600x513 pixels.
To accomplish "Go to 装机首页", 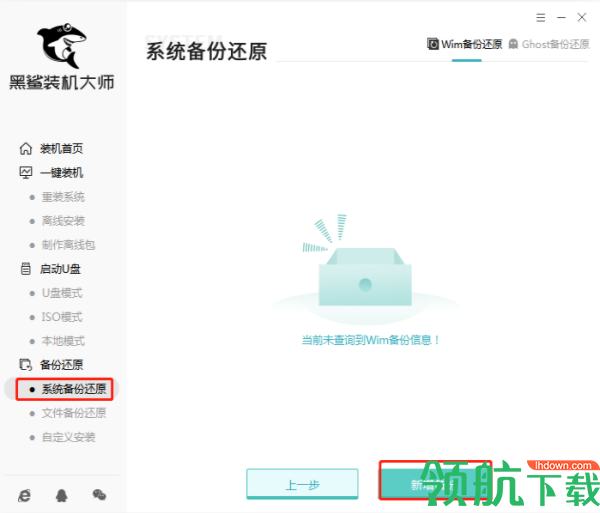I will pos(61,148).
